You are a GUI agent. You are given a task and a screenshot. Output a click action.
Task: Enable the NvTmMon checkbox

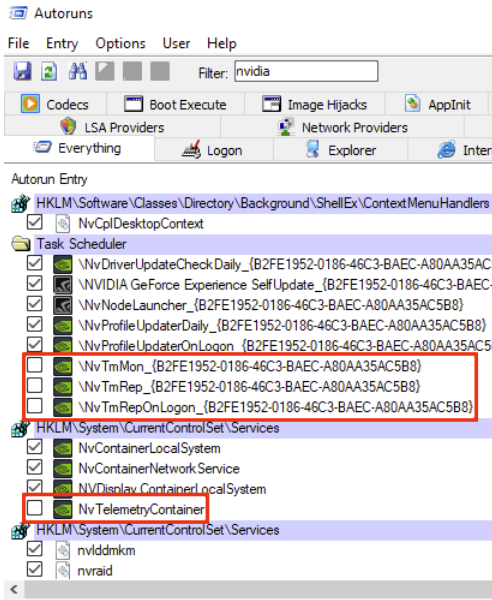34,365
